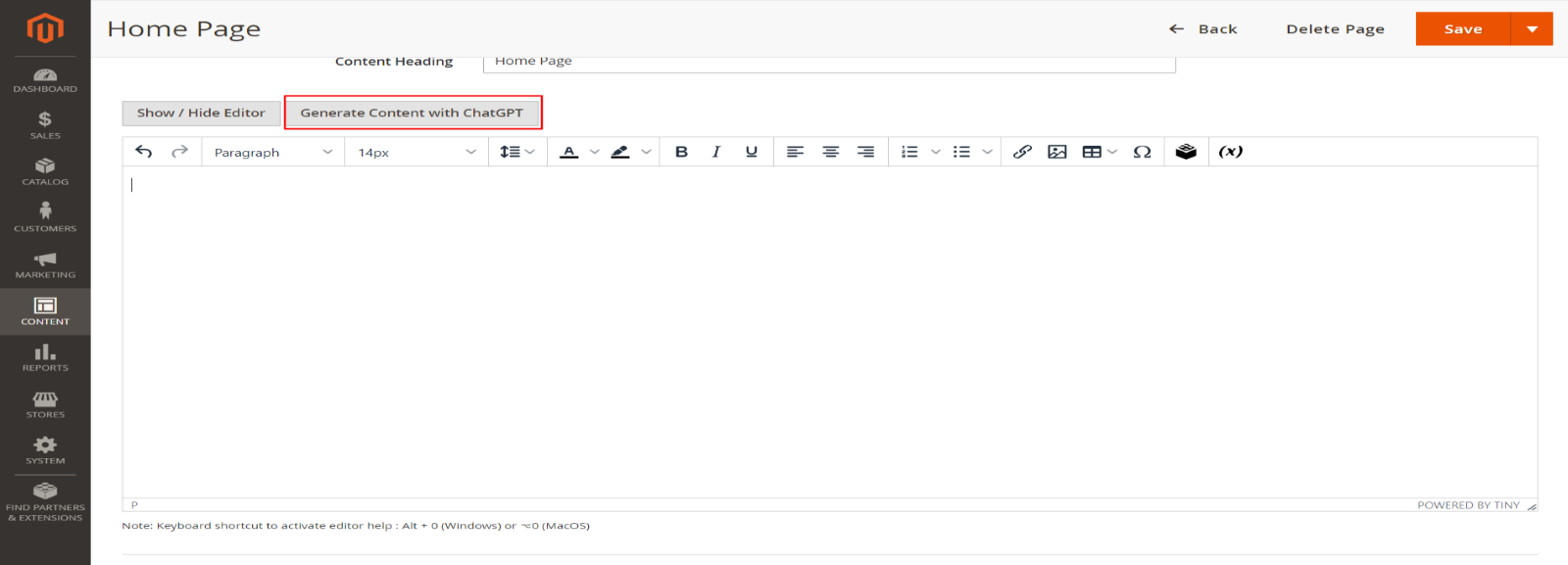Open the Marketing menu in sidebar
This screenshot has width=1568, height=565.
click(x=45, y=264)
